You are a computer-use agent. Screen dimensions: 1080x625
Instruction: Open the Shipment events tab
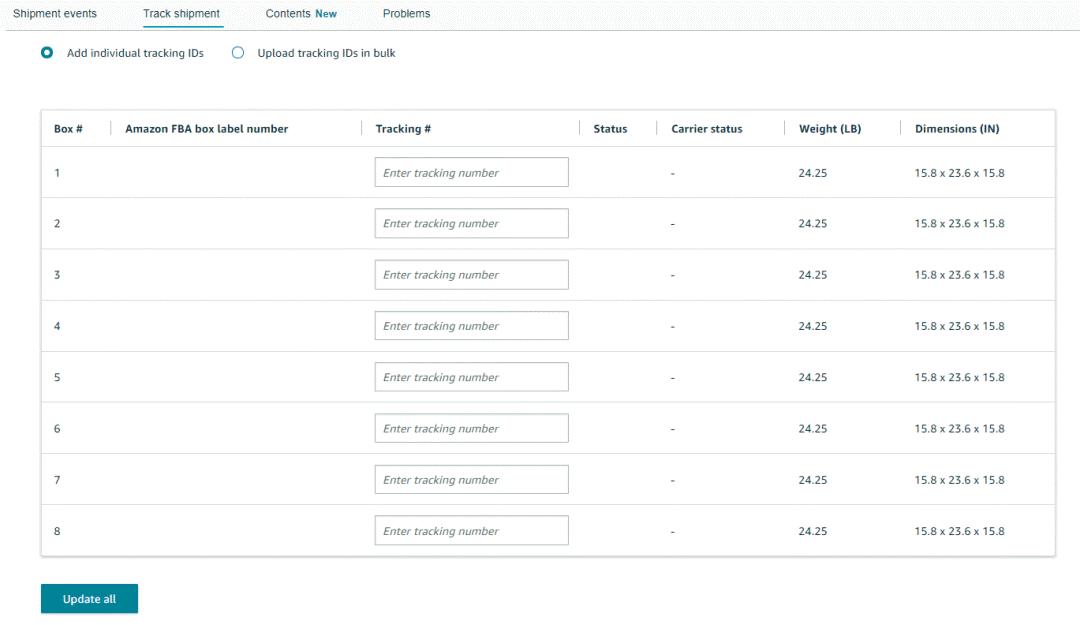[x=55, y=14]
